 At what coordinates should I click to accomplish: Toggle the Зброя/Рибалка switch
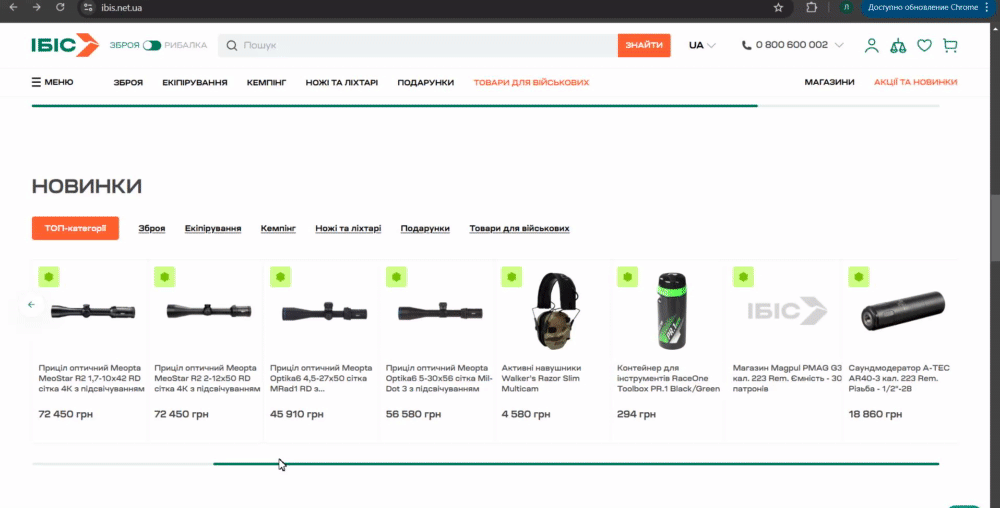pos(152,45)
